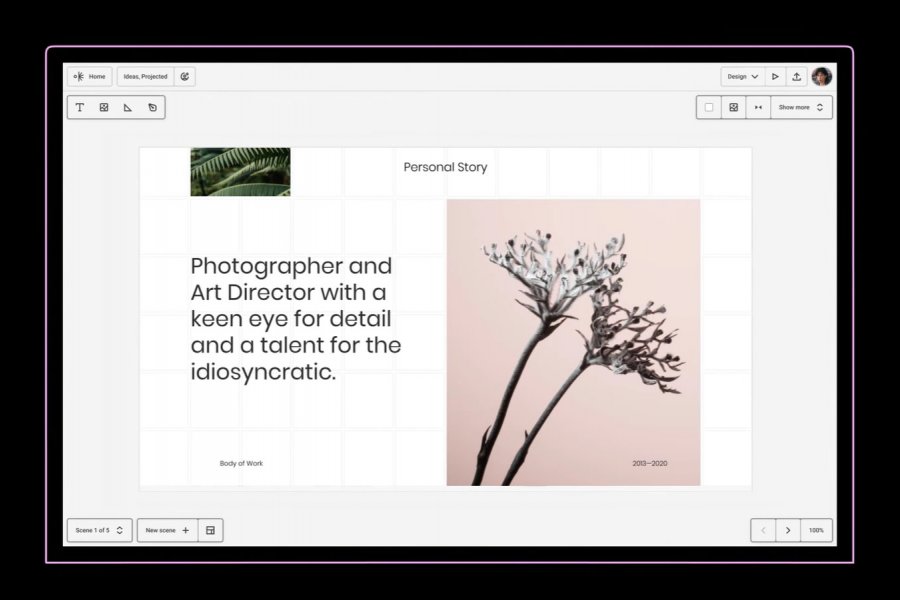Select the Text tool

click(80, 107)
